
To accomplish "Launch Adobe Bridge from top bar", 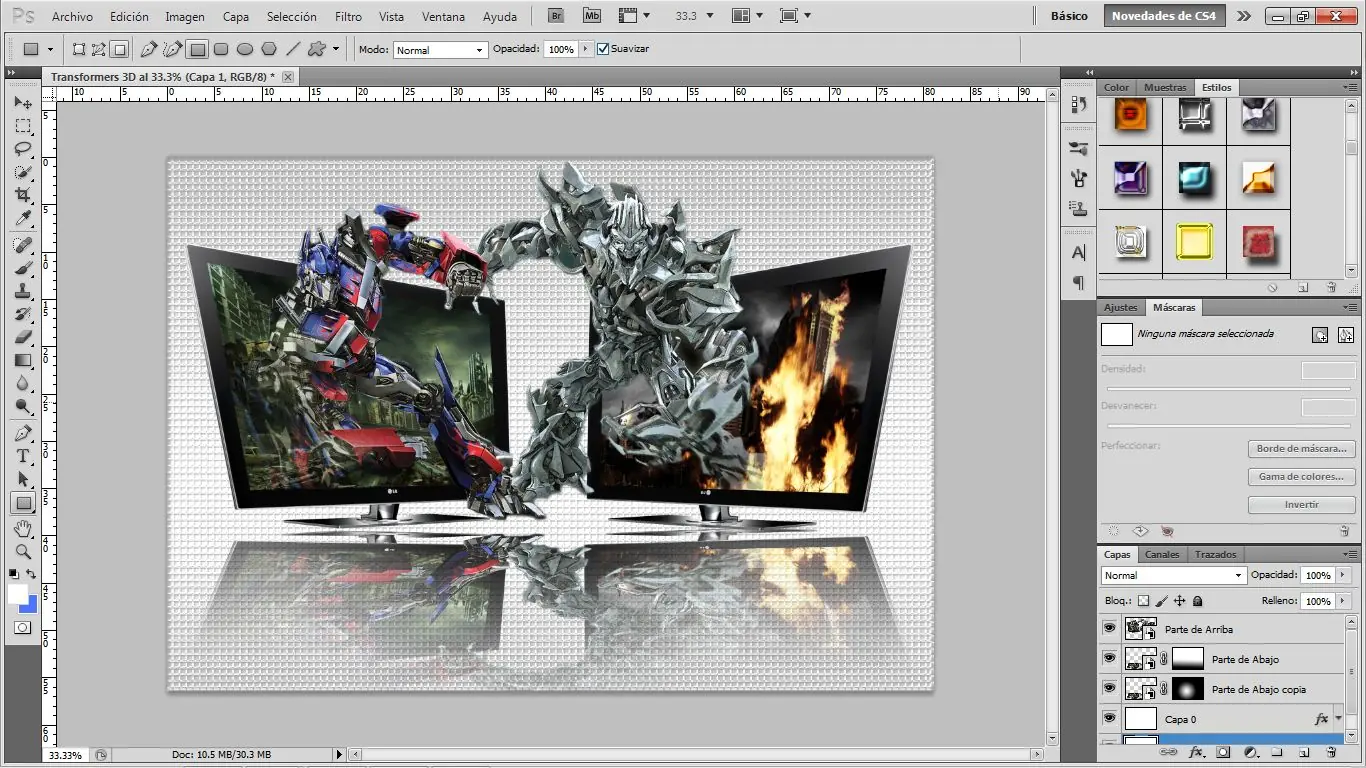I will coord(556,16).
